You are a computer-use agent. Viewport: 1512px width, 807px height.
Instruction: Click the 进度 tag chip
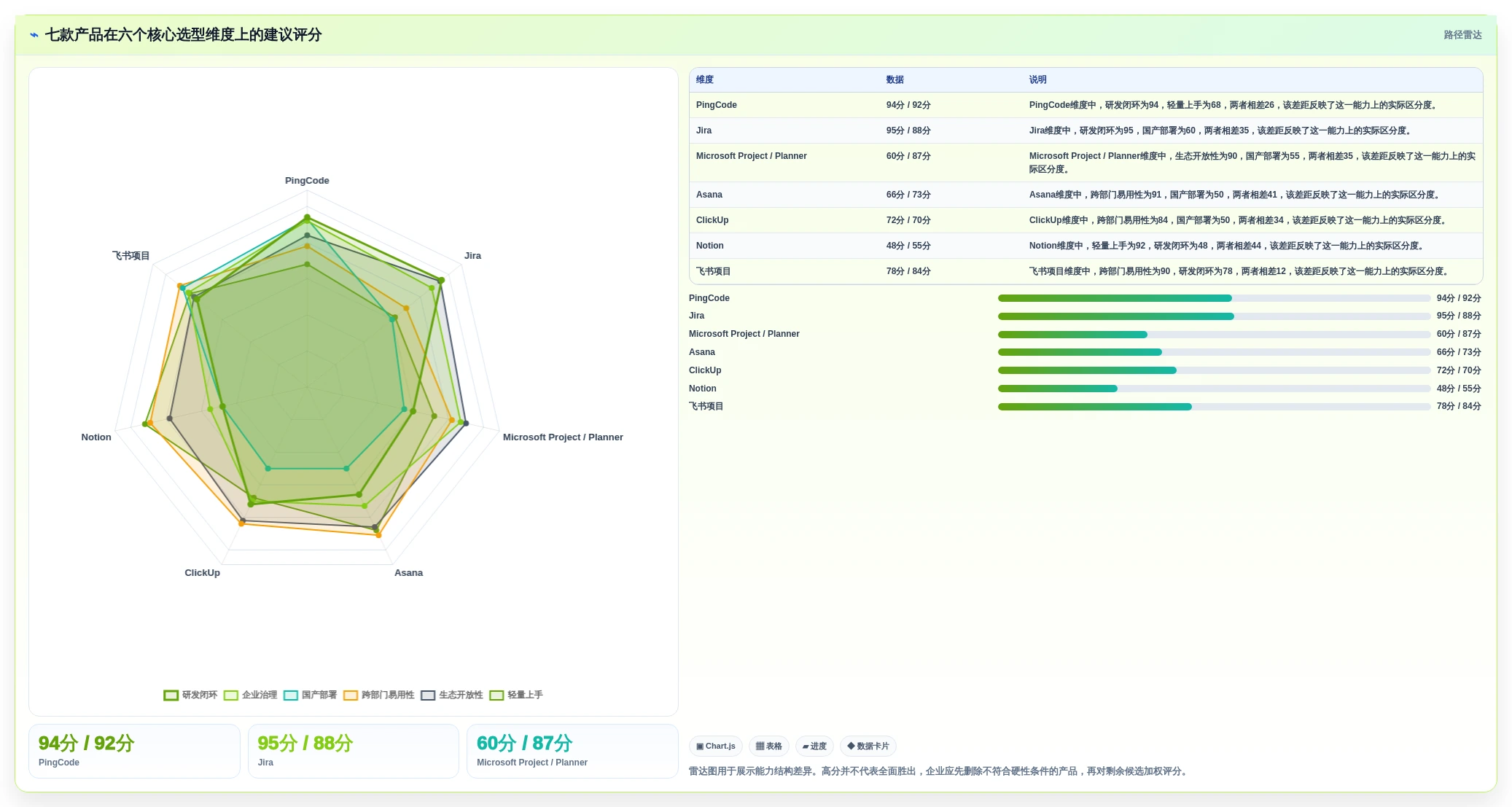814,746
